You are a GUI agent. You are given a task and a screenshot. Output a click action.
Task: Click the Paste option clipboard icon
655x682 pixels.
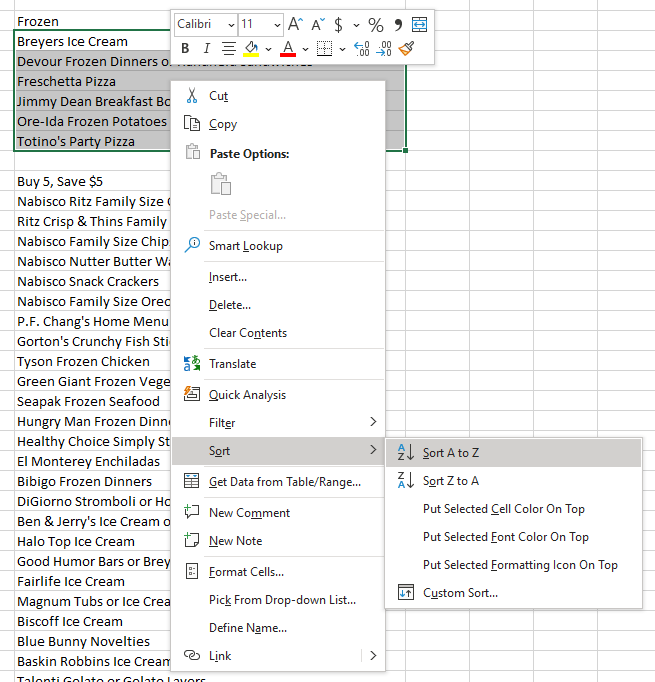(221, 184)
